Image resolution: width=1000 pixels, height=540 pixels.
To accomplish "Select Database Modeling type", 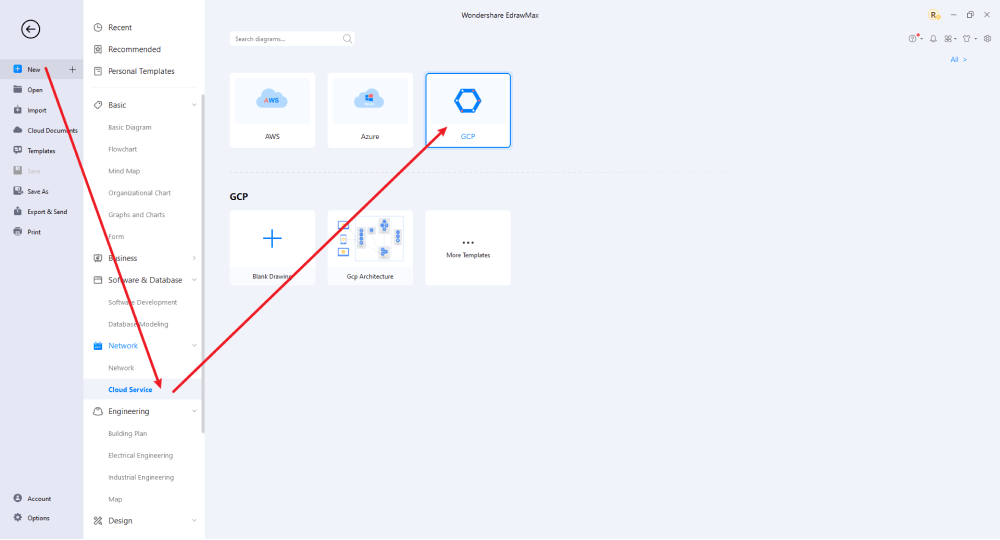I will (138, 324).
